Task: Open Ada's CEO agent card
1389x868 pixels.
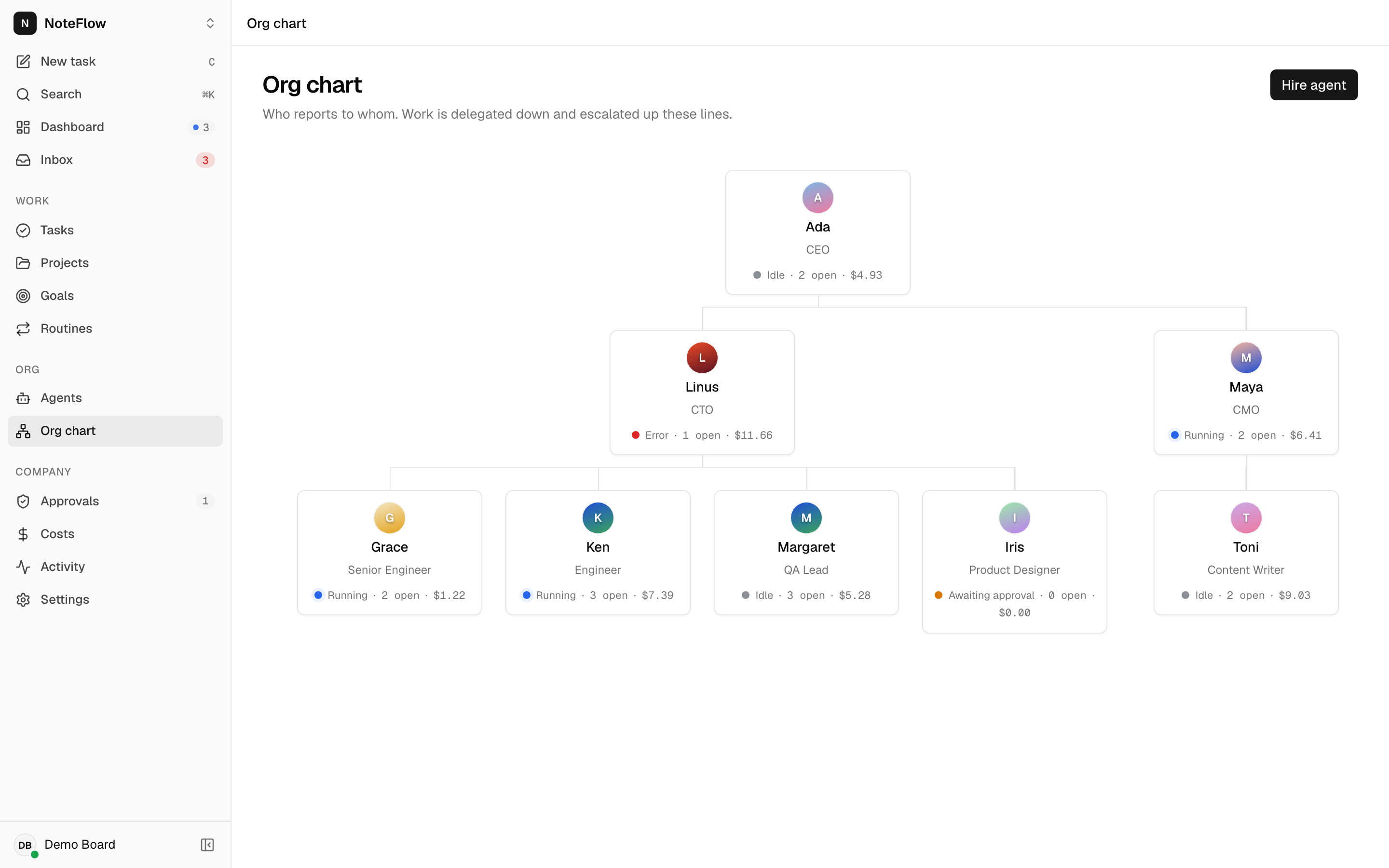Action: pyautogui.click(x=817, y=232)
